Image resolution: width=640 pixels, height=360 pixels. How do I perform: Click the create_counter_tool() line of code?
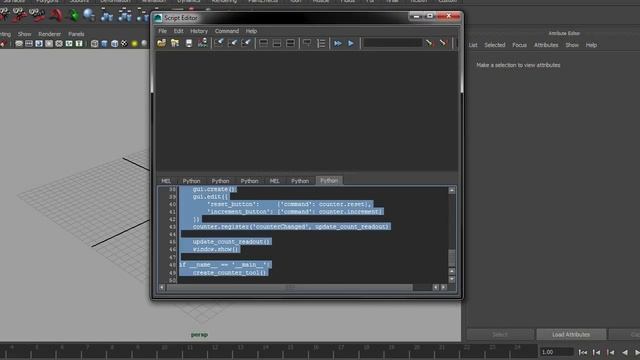click(x=229, y=273)
